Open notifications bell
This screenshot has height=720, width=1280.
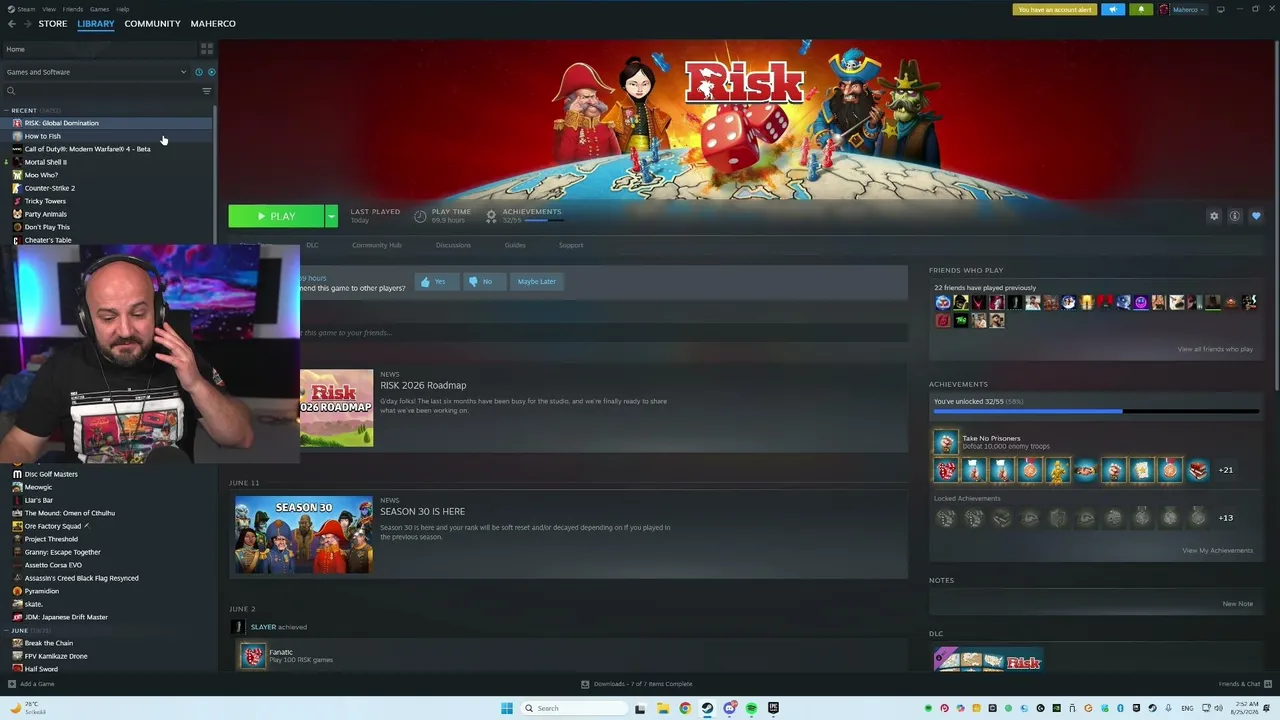(1141, 10)
